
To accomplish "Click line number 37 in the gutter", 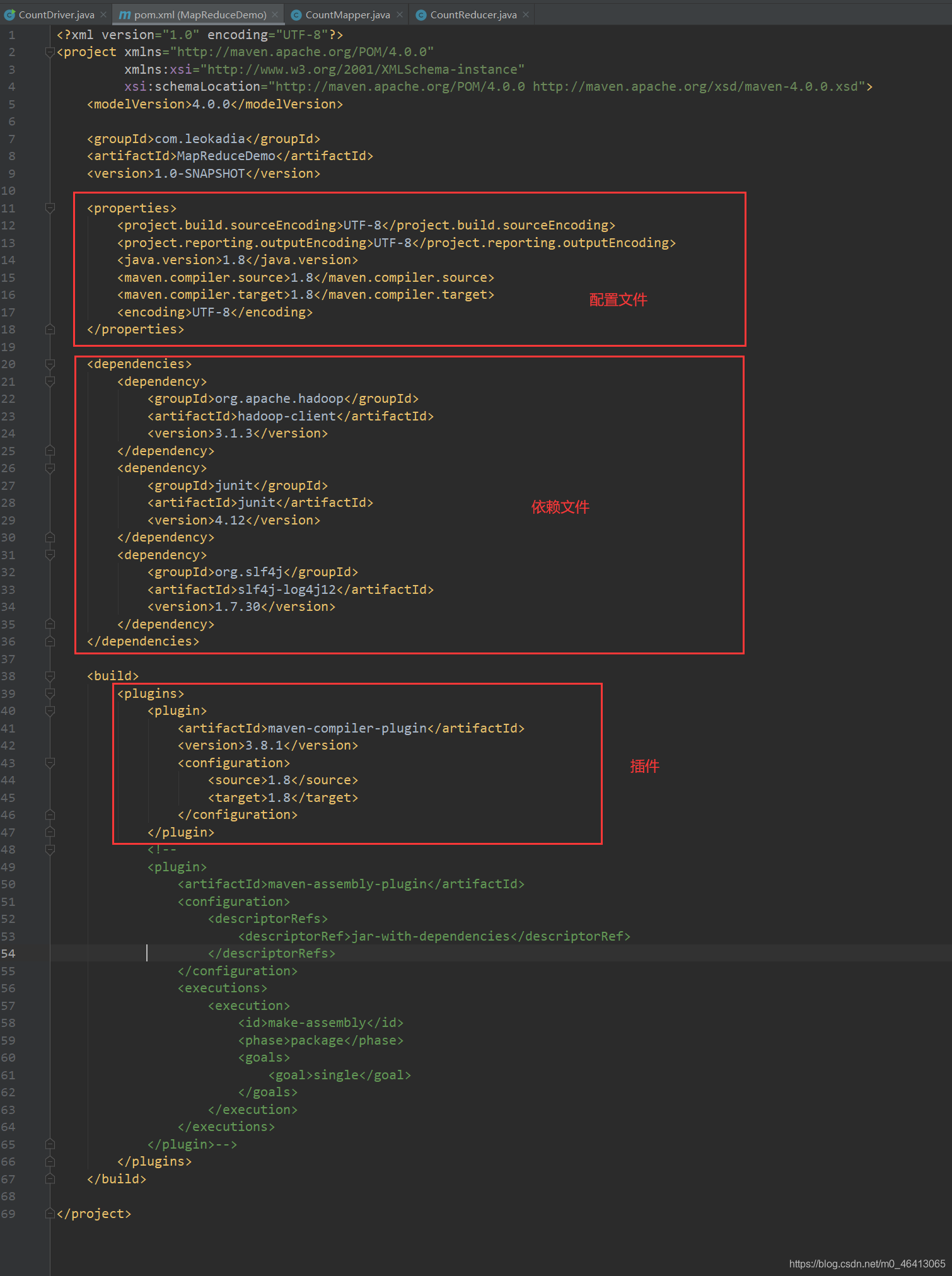I will click(x=8, y=659).
